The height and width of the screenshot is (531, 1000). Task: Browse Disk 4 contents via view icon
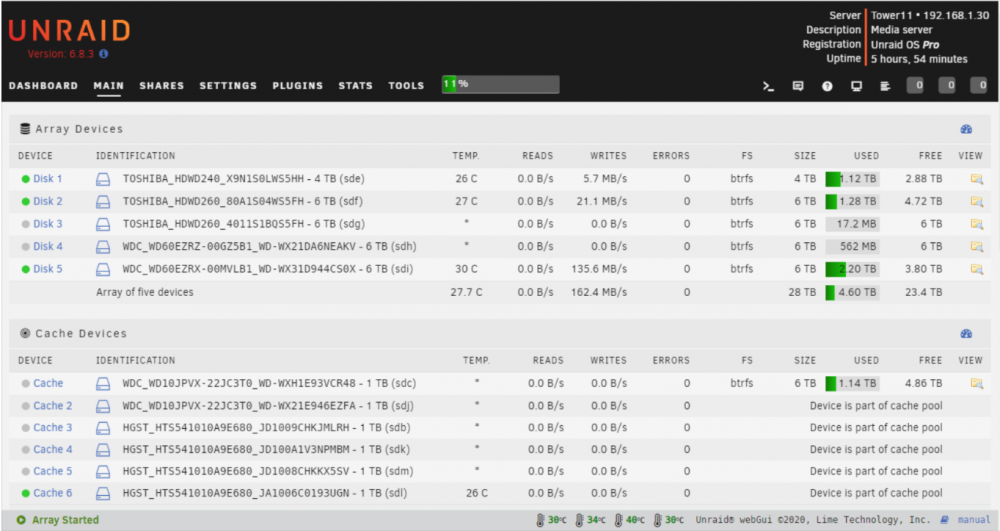click(976, 246)
